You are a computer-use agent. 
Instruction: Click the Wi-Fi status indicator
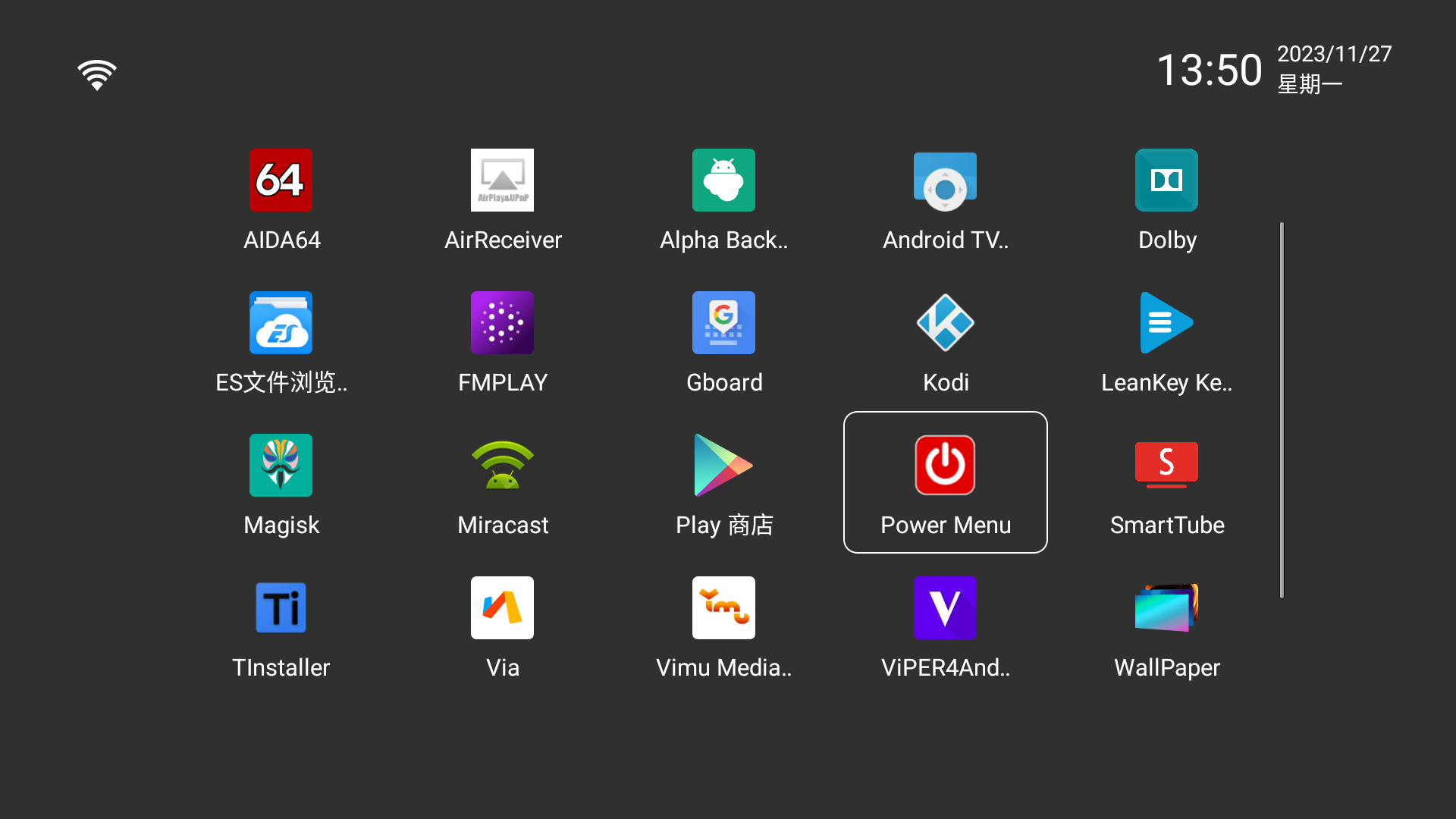tap(96, 74)
